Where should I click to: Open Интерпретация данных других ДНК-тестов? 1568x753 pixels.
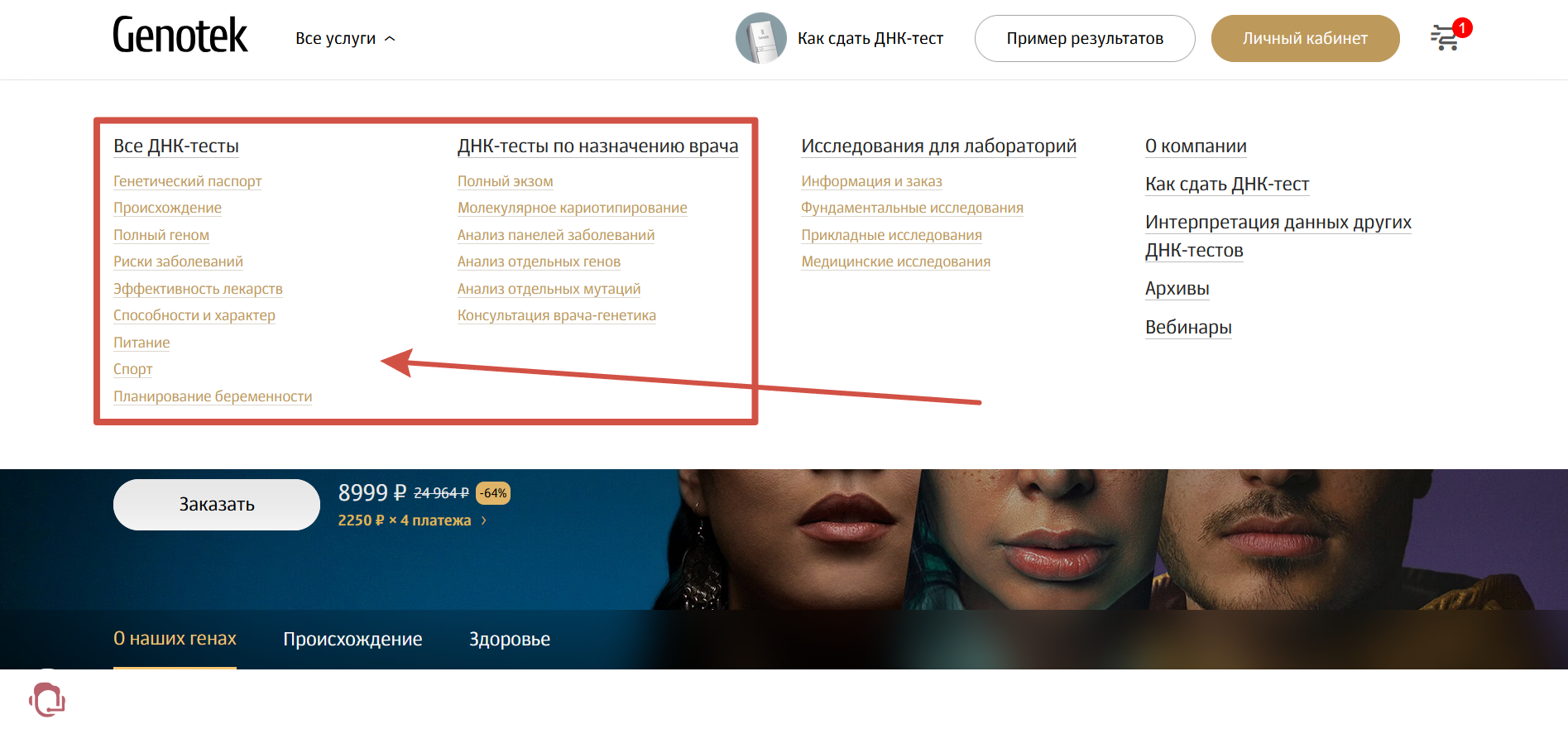tap(1278, 237)
